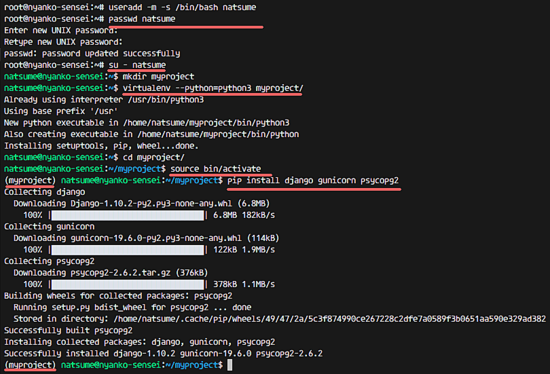Click the last '(myproject)' prompt prefix

tap(30, 365)
